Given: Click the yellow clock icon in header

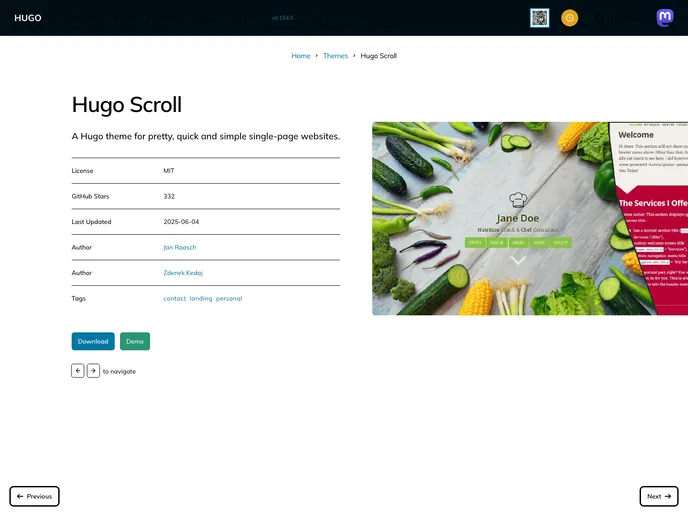Looking at the screenshot, I should tap(570, 18).
